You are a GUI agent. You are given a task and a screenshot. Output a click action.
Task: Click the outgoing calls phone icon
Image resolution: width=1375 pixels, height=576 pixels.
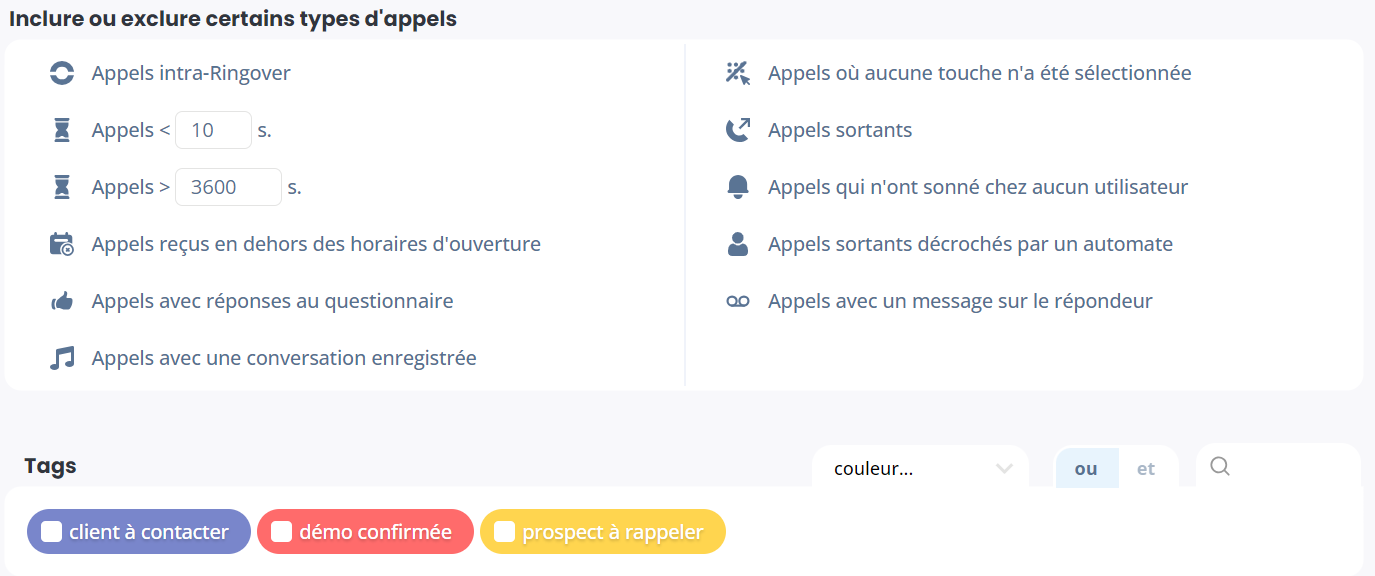(x=738, y=130)
